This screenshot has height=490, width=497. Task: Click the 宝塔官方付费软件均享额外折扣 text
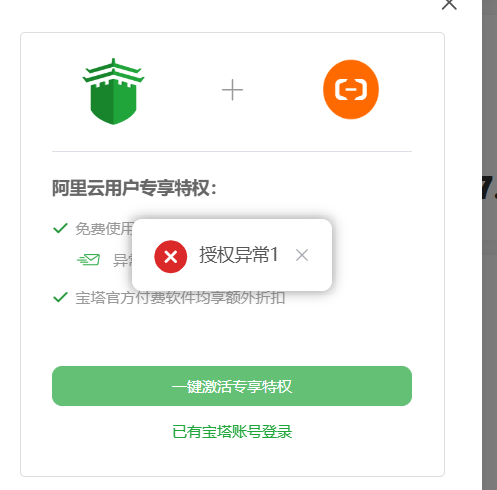180,298
